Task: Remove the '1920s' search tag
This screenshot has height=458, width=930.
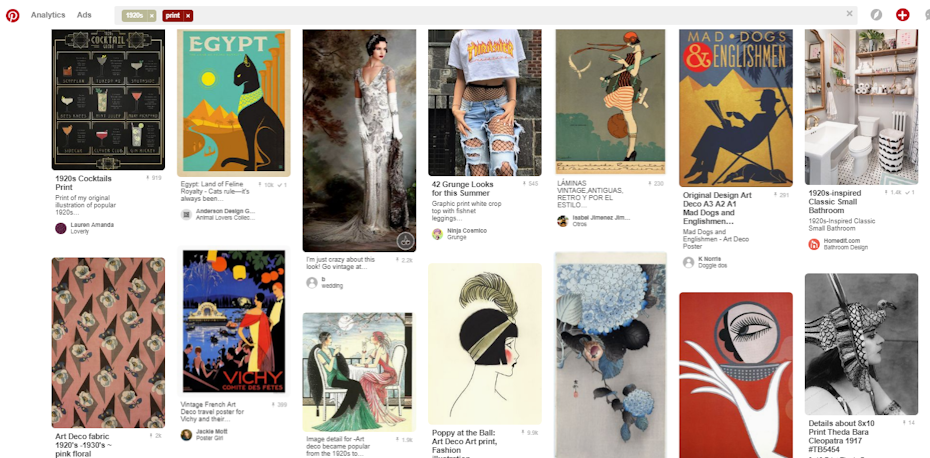Action: (152, 16)
